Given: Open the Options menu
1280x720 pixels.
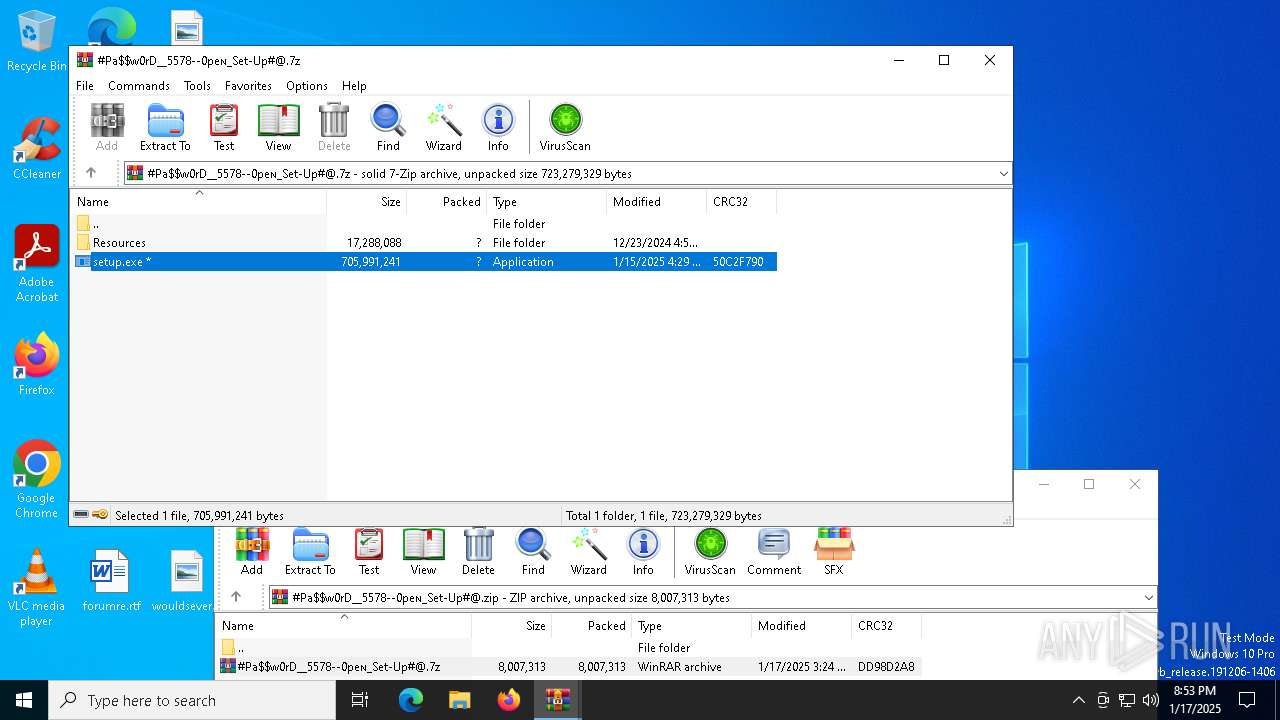Looking at the screenshot, I should pos(307,86).
